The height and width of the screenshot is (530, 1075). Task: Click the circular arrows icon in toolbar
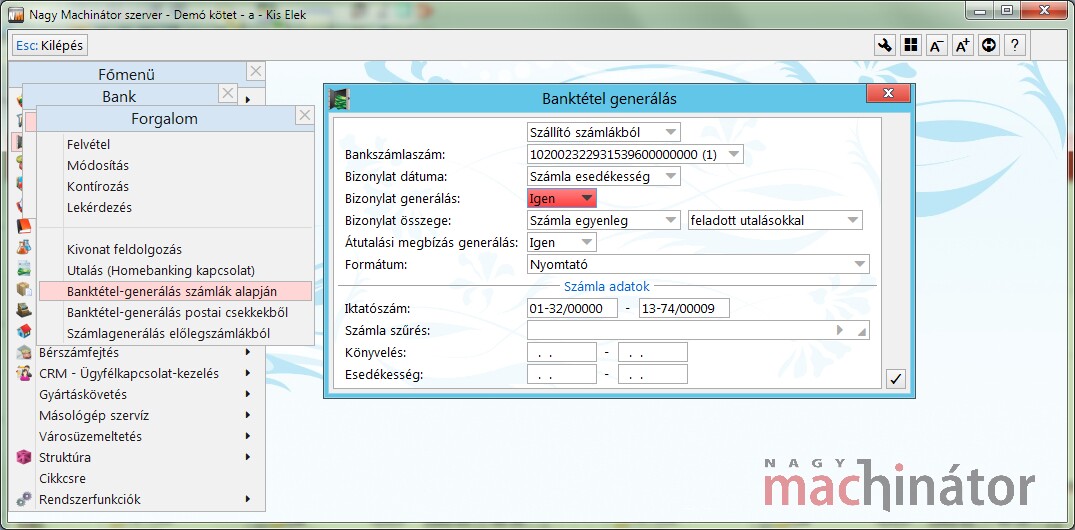[989, 45]
